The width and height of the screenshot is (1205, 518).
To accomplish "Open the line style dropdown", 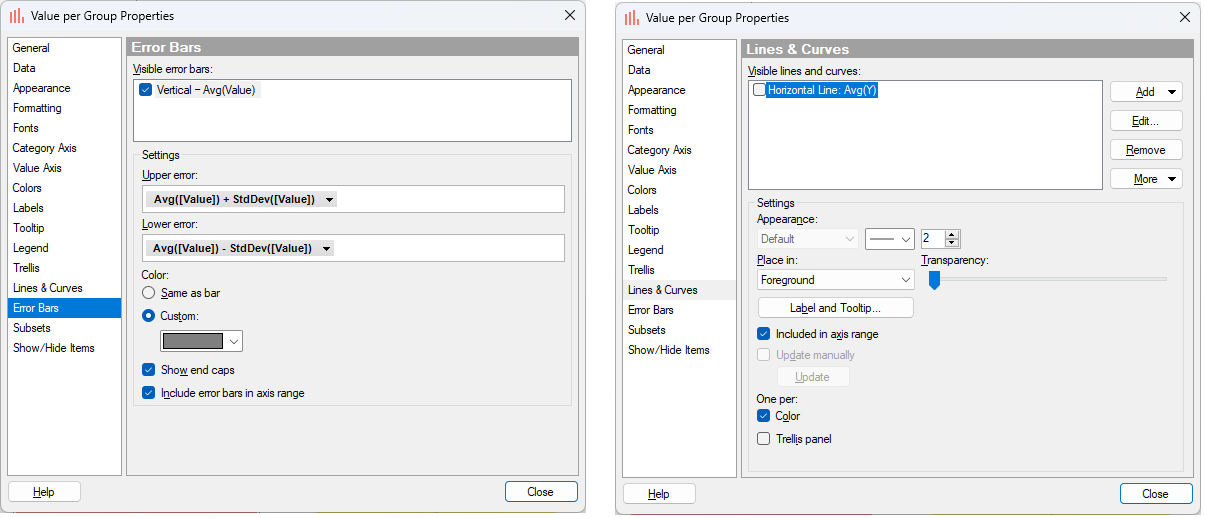I will point(890,239).
